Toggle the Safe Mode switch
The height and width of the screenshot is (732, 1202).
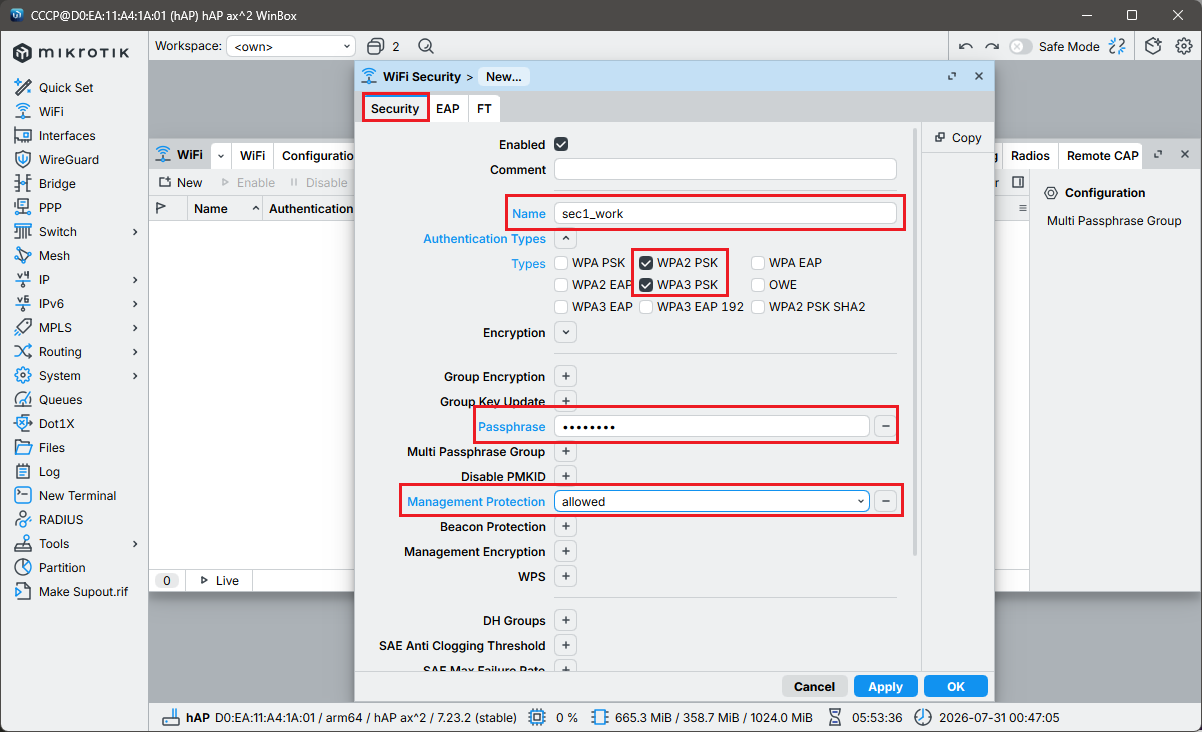tap(1020, 46)
